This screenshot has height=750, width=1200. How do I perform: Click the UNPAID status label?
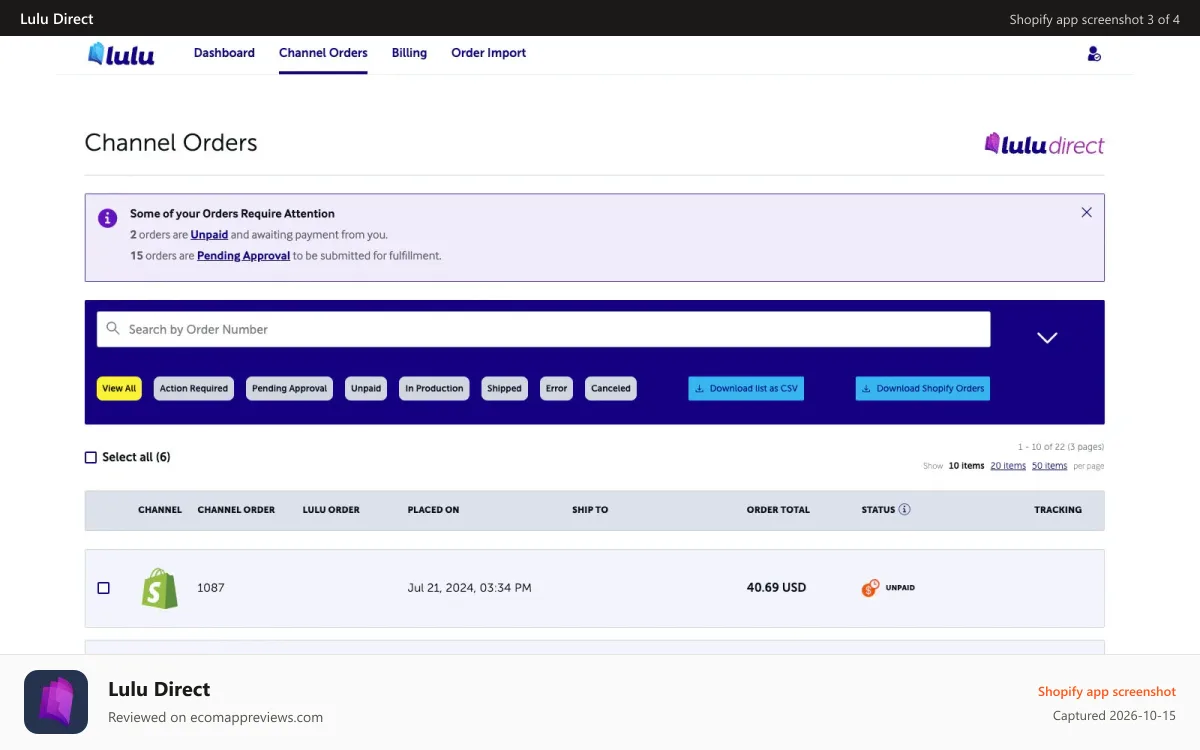[x=900, y=588]
